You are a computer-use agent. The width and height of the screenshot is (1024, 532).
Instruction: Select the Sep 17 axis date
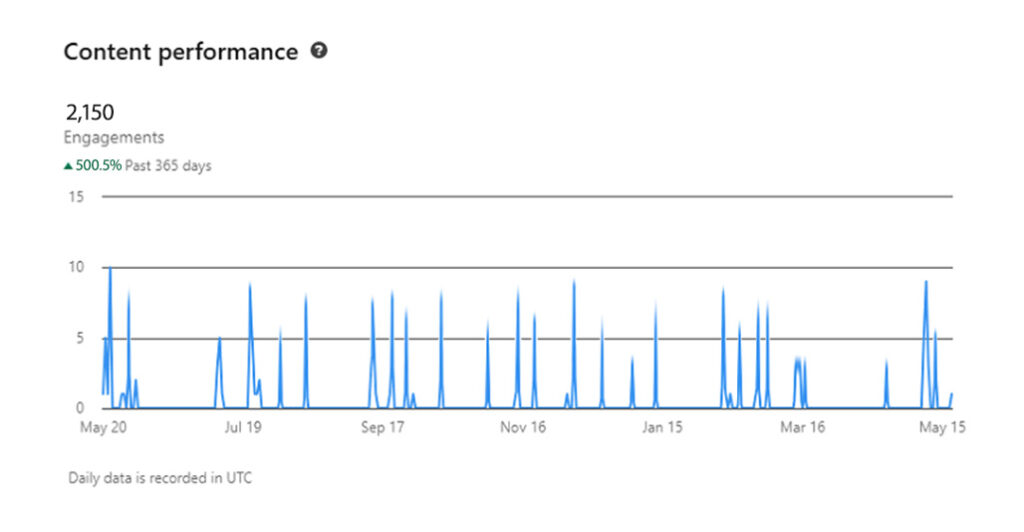[x=383, y=428]
